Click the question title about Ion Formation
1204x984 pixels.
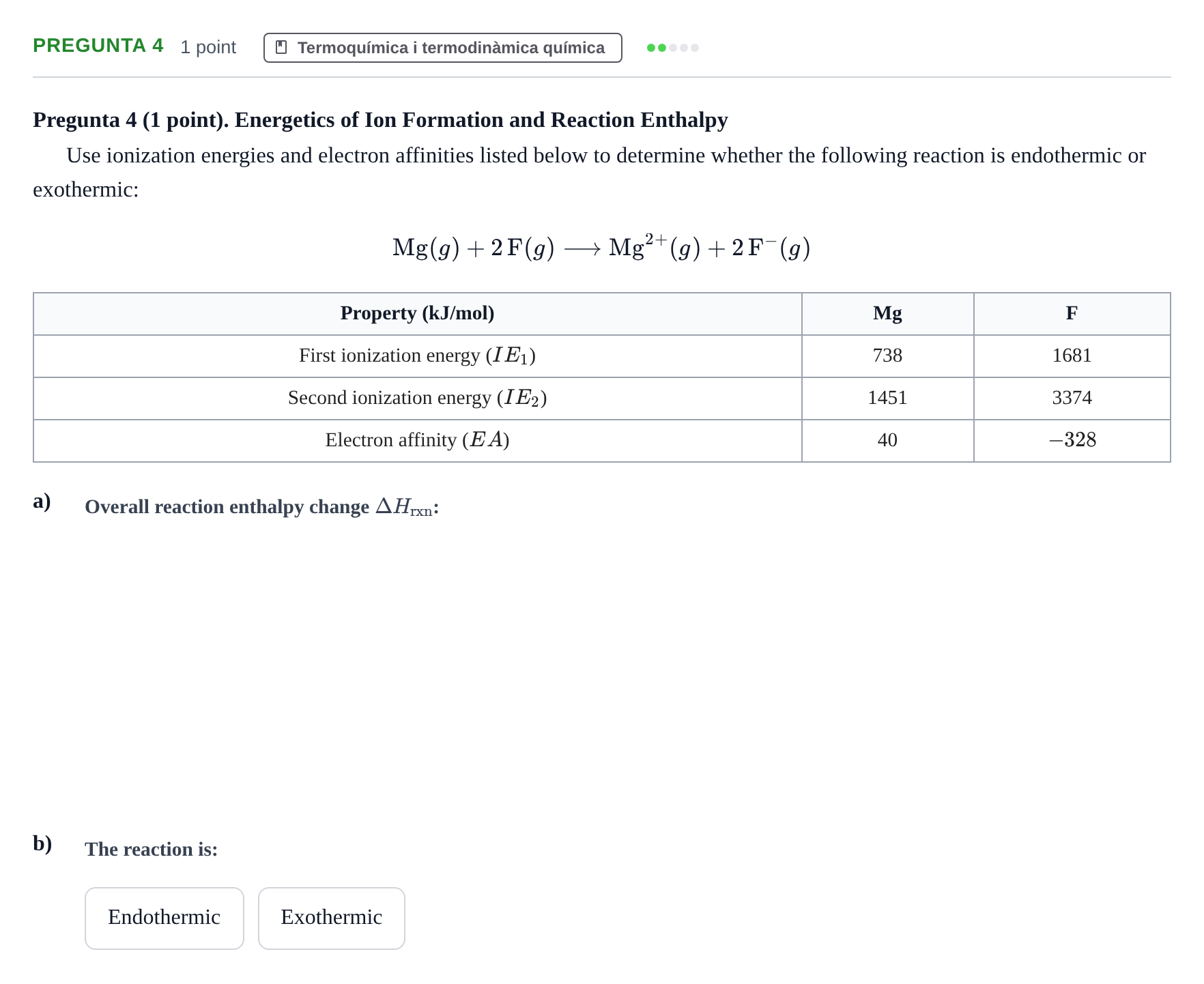point(380,120)
